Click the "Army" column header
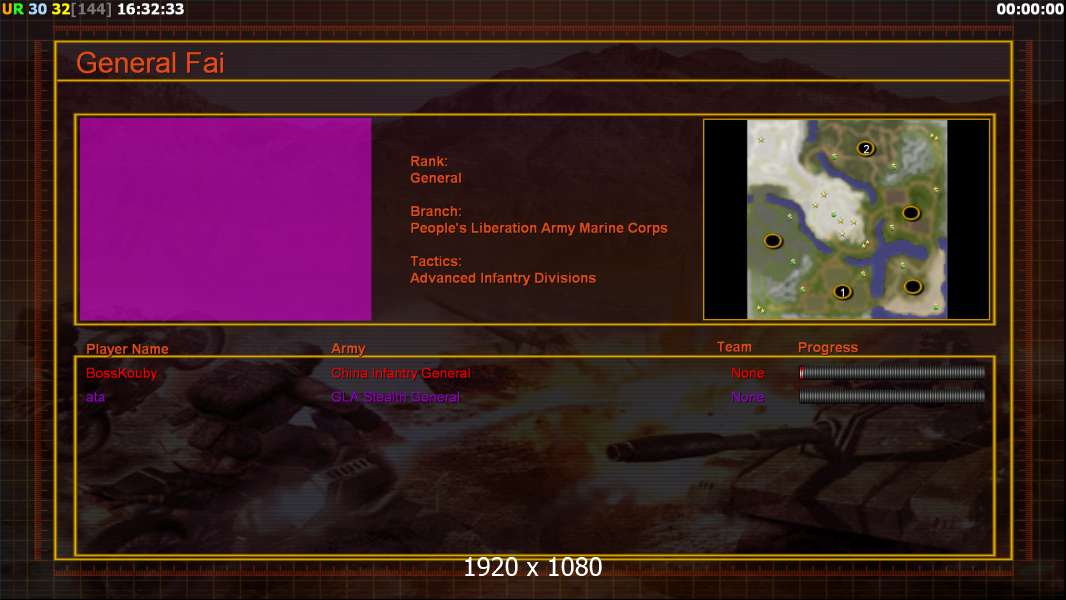Image resolution: width=1066 pixels, height=600 pixels. [x=348, y=349]
